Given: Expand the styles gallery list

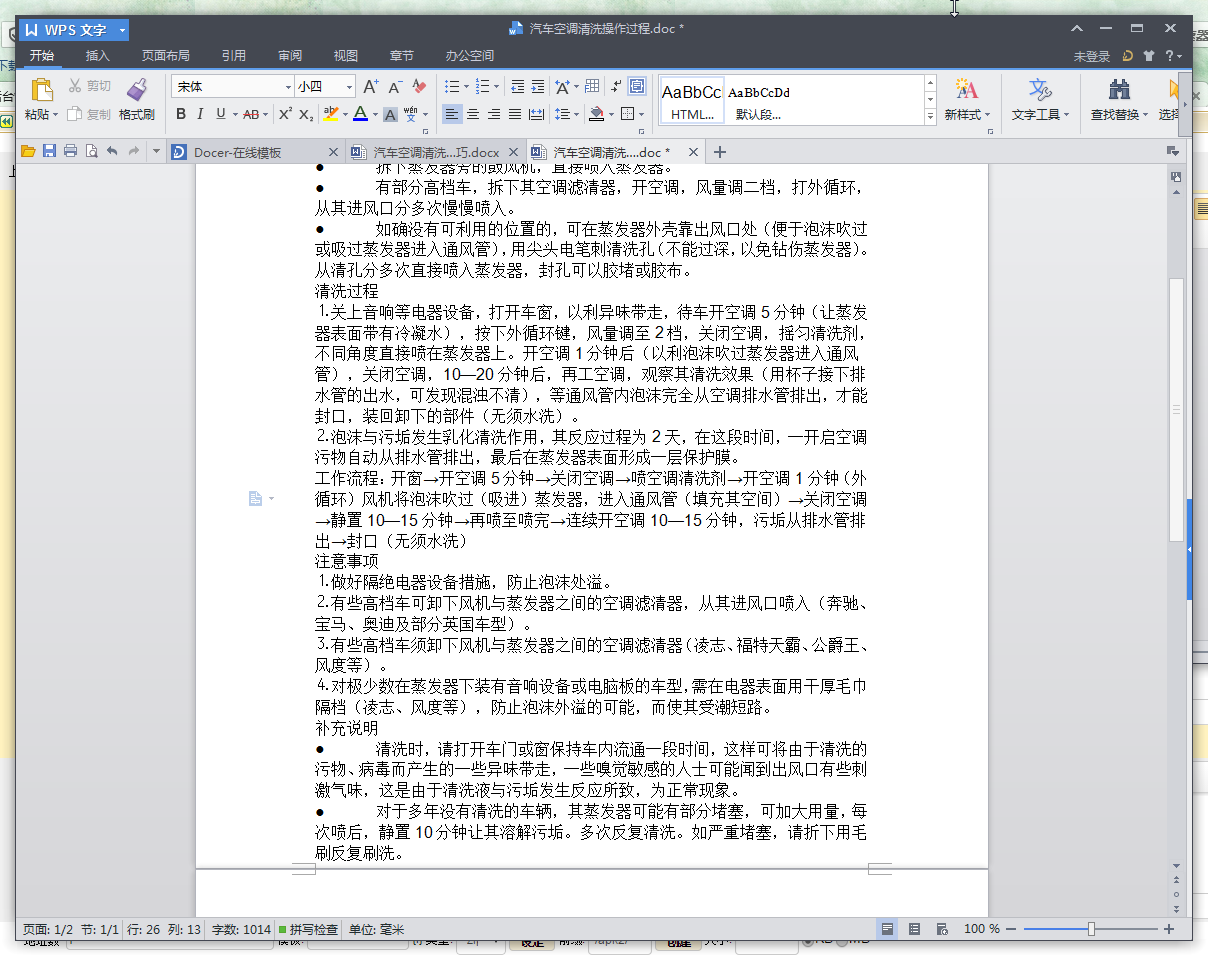Looking at the screenshot, I should coord(931,116).
